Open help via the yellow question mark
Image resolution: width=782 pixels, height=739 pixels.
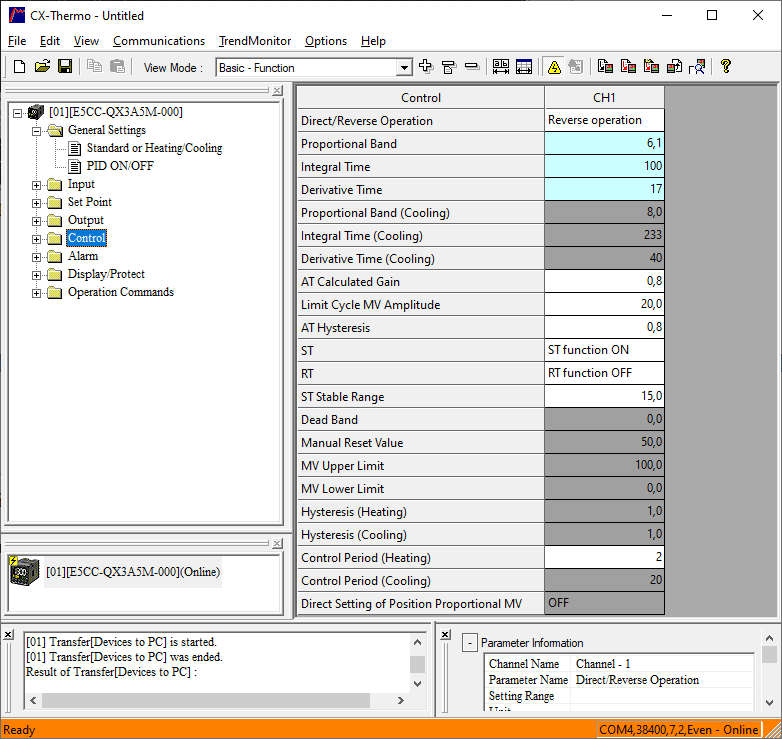tap(726, 66)
